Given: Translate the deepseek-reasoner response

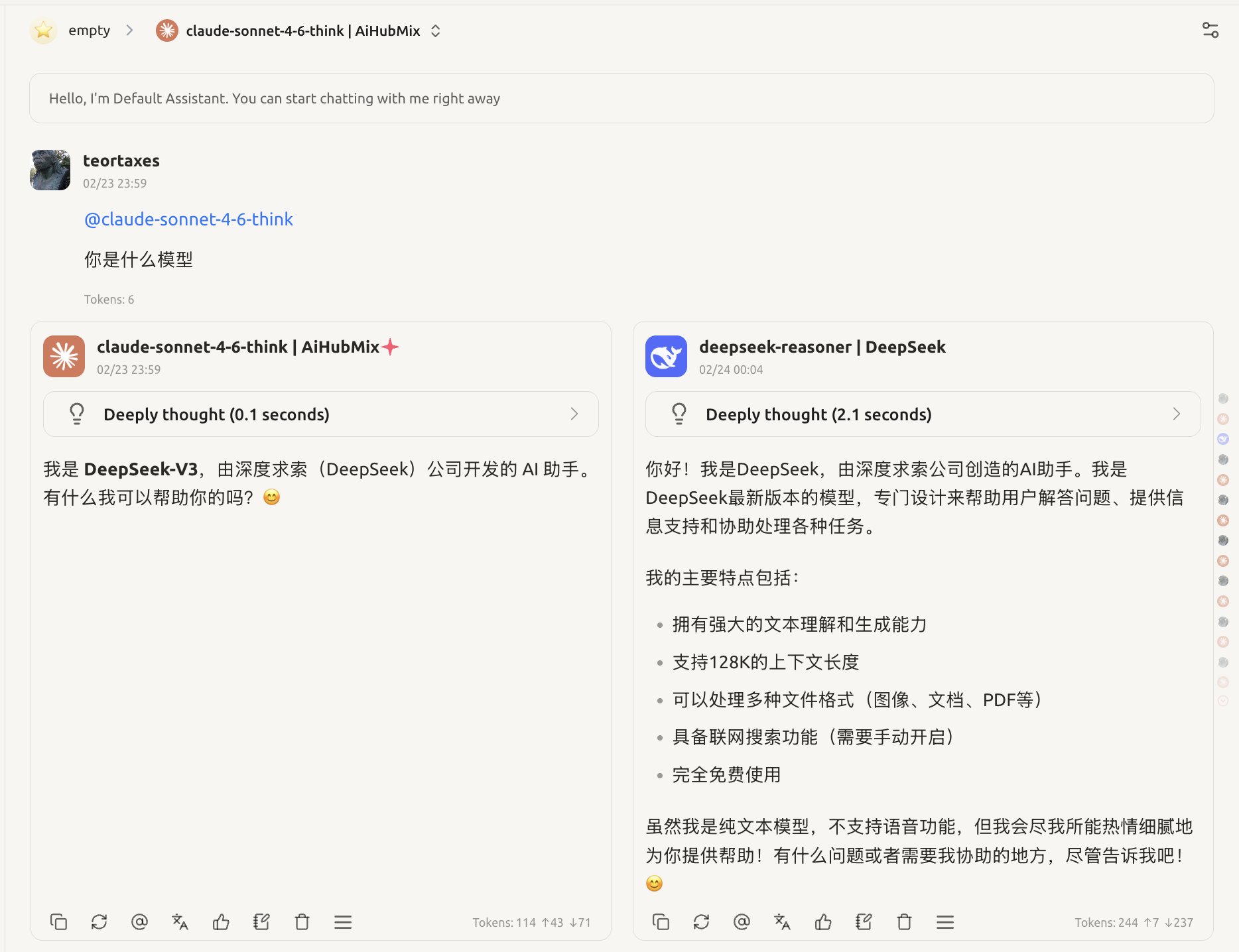Looking at the screenshot, I should 782,922.
